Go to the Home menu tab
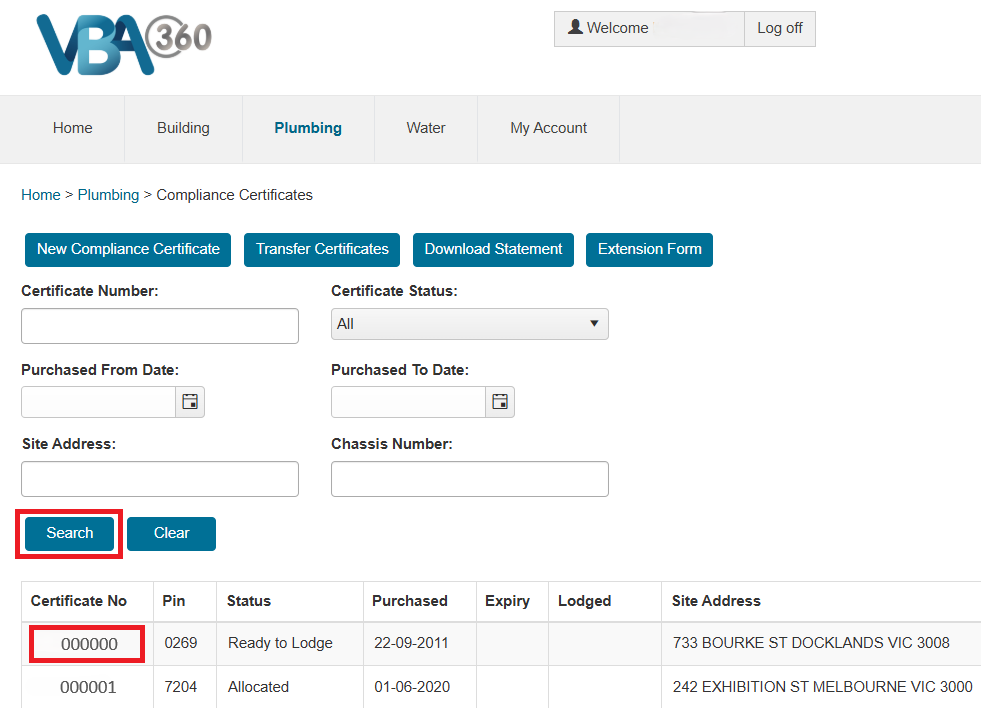Screen dimensions: 981x708 (73, 128)
